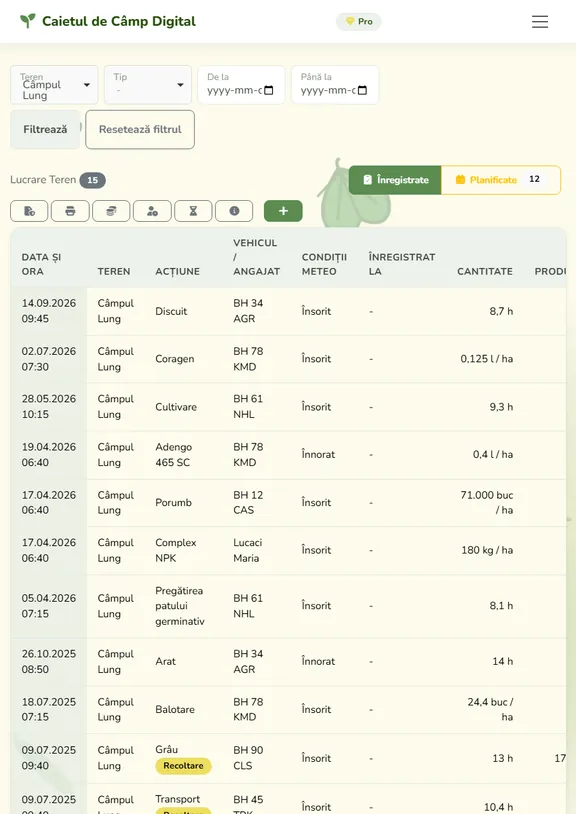Image resolution: width=576 pixels, height=814 pixels.
Task: Open the hamburger menu
Action: tap(540, 21)
